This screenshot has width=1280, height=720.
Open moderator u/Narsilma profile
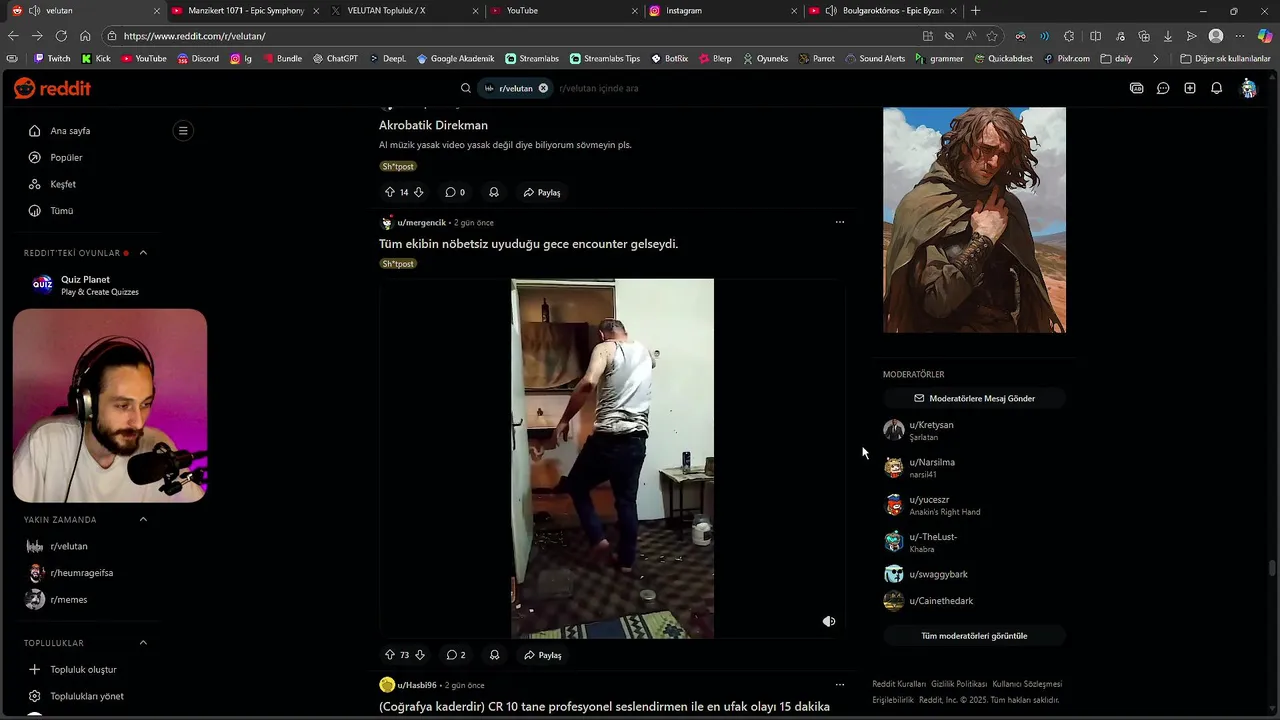coord(932,462)
